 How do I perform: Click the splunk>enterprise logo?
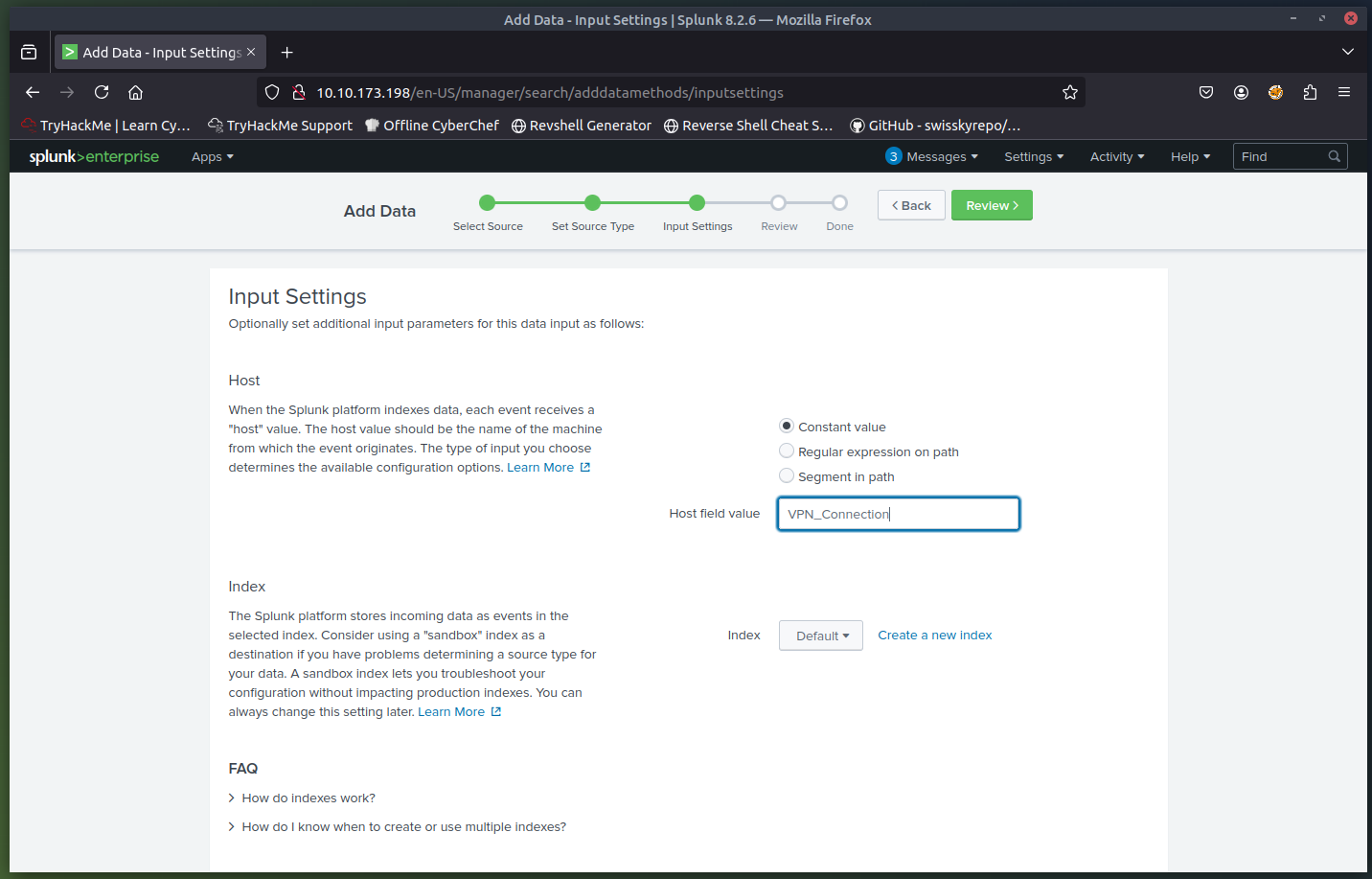coord(94,156)
